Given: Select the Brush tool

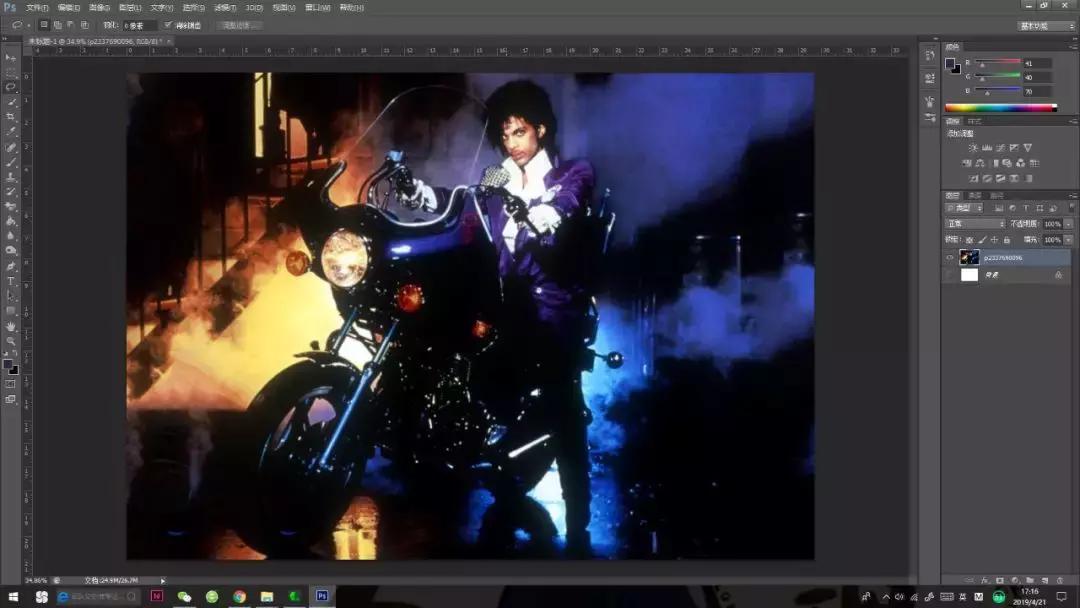Looking at the screenshot, I should (x=10, y=162).
